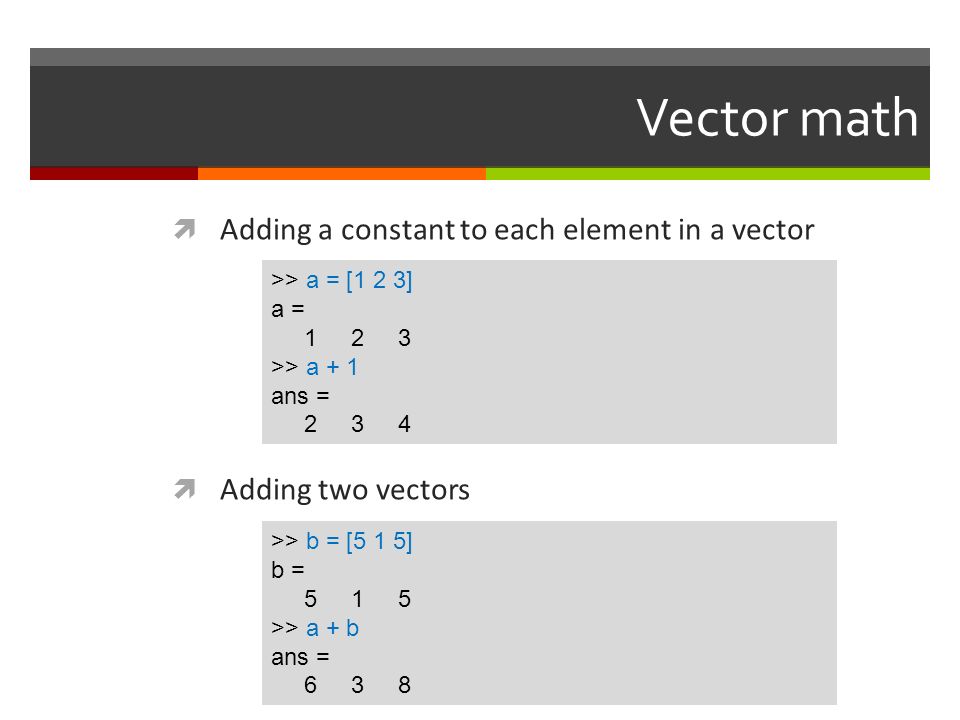
Task: Click the arrow bullet beside 'Adding two vectors'
Action: (x=184, y=489)
